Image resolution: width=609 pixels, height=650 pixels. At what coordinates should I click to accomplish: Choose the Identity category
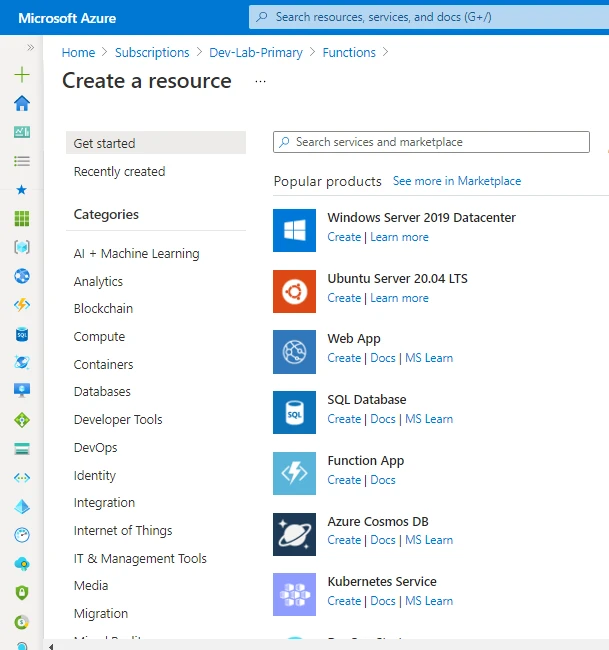pyautogui.click(x=95, y=475)
